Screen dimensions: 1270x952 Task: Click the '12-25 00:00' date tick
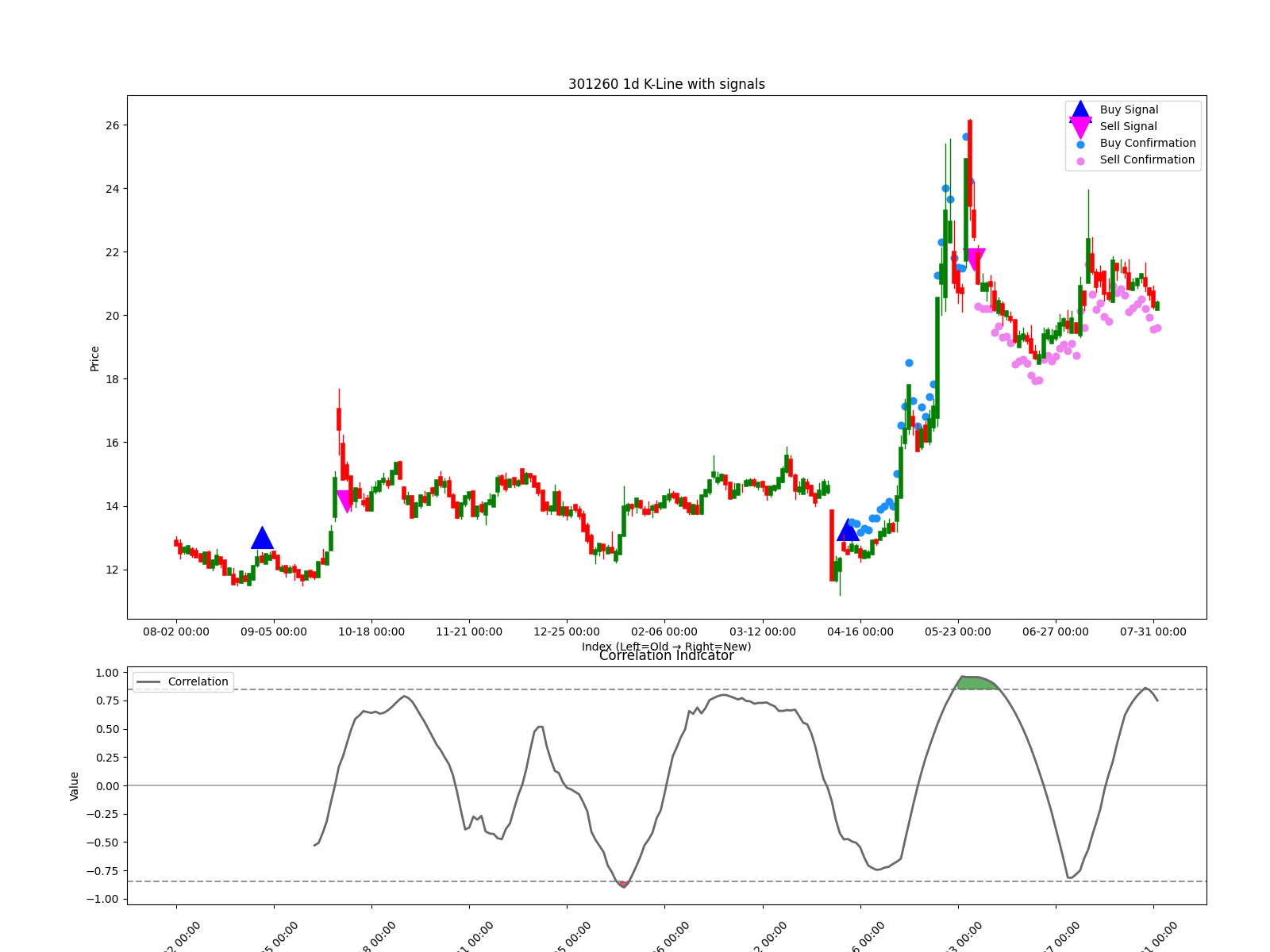click(567, 631)
